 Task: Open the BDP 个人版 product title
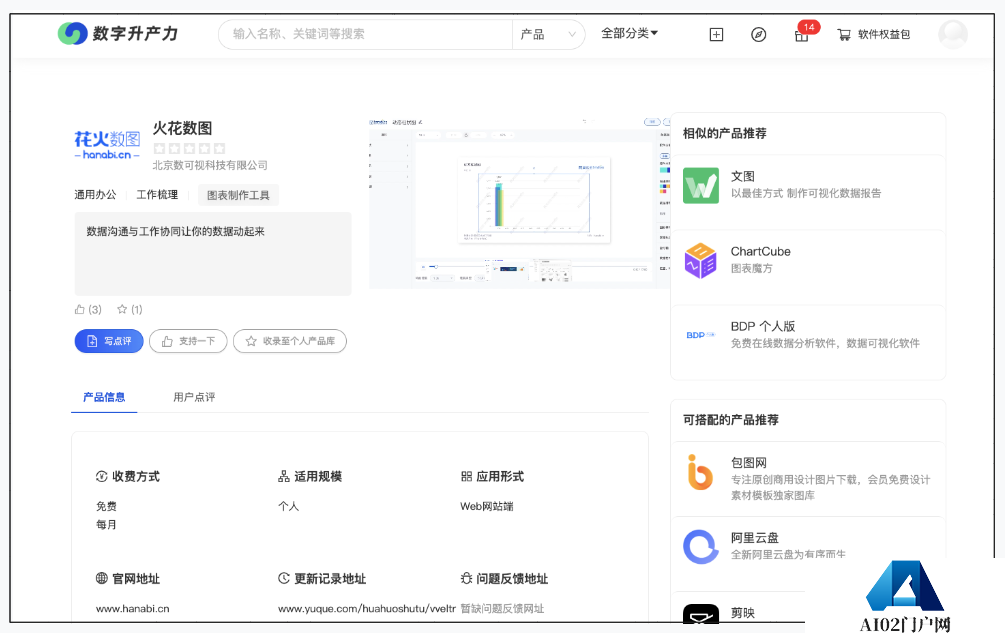tap(763, 326)
